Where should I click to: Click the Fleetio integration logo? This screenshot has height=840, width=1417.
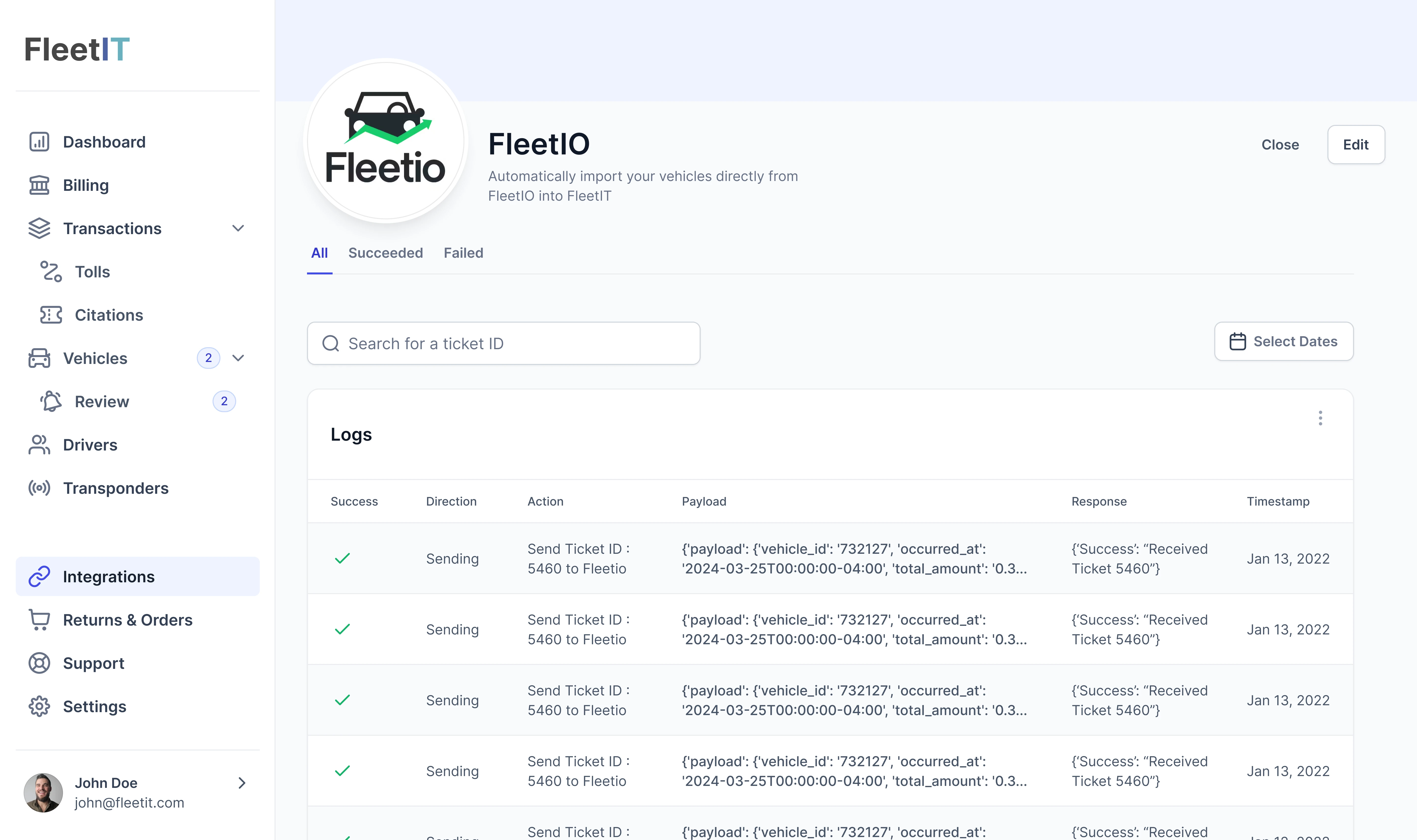coord(385,140)
